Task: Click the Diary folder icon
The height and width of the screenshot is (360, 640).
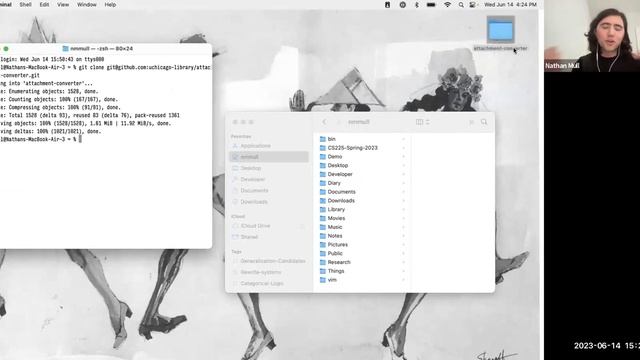Action: [323, 183]
